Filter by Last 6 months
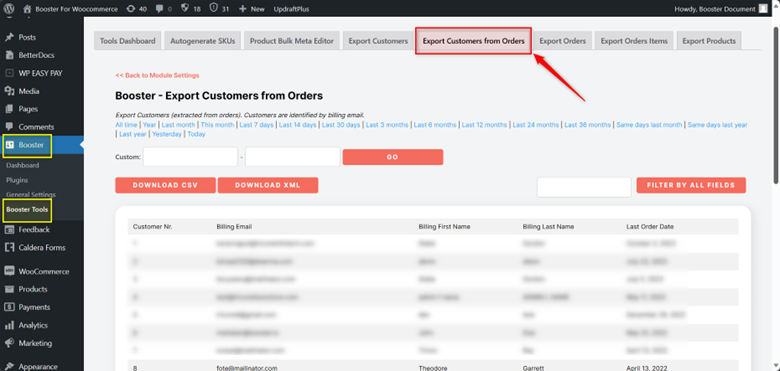 tap(435, 125)
